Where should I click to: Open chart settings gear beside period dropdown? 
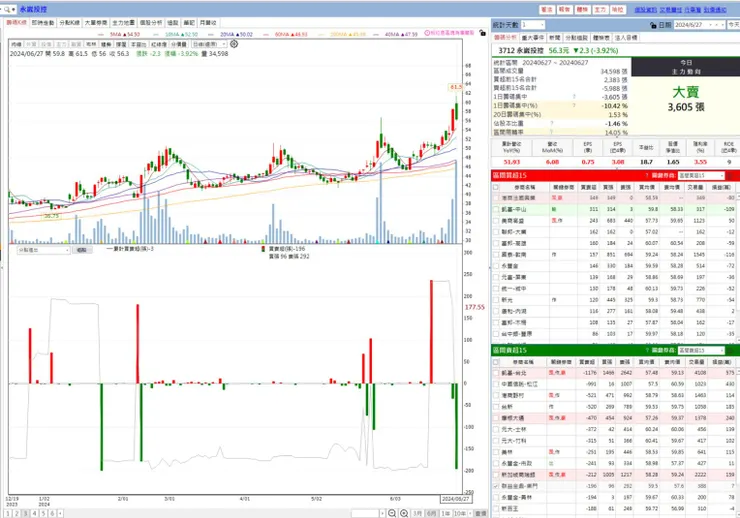[234, 44]
